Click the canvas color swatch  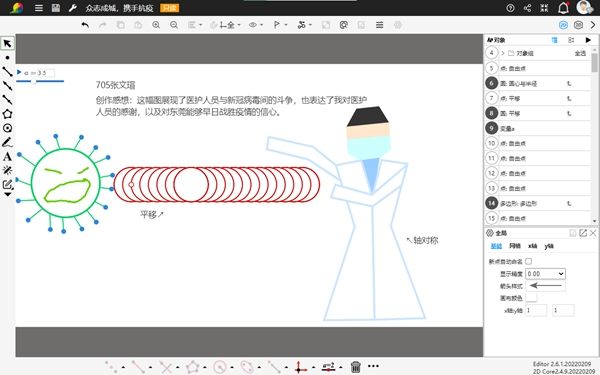pyautogui.click(x=531, y=298)
